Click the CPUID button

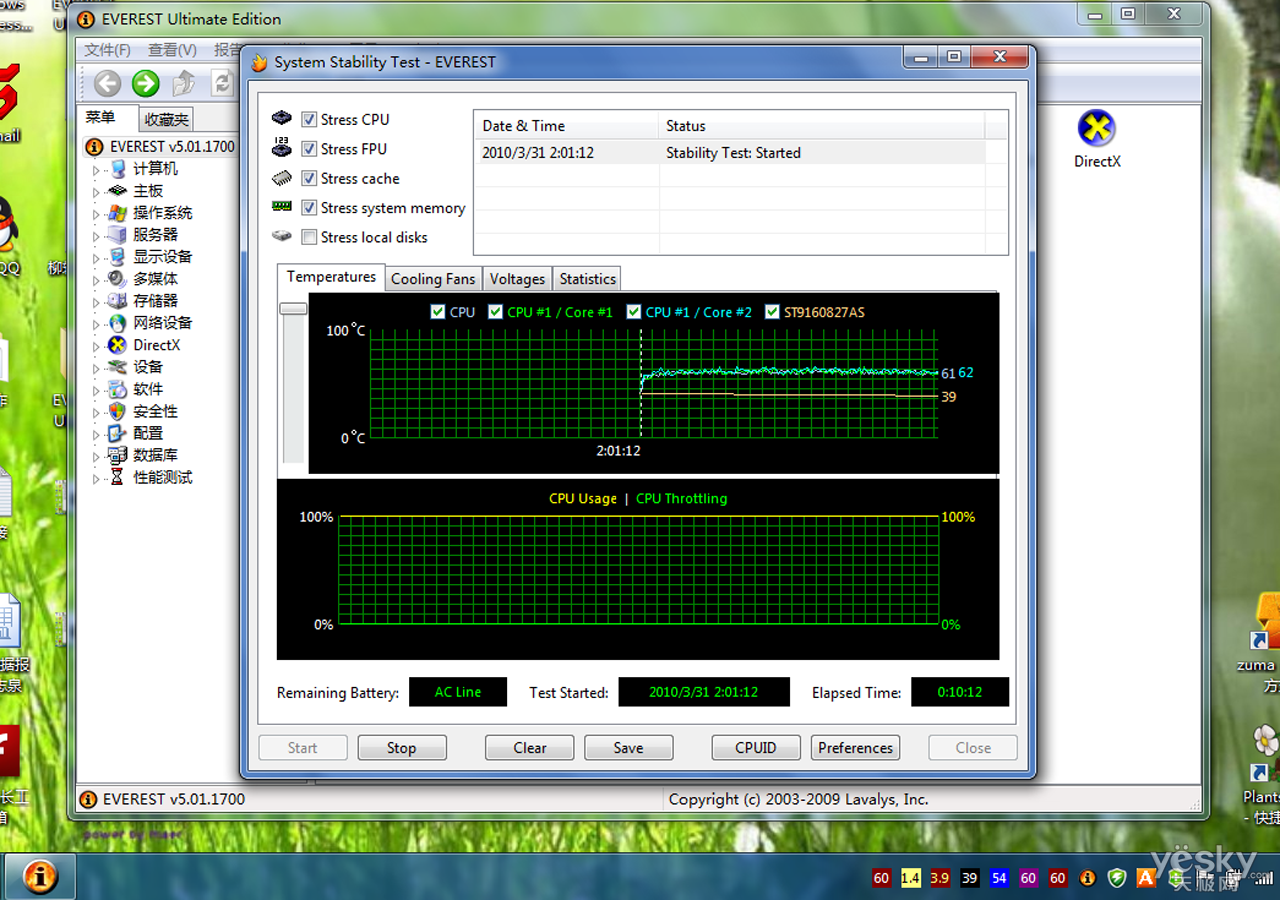pos(755,748)
